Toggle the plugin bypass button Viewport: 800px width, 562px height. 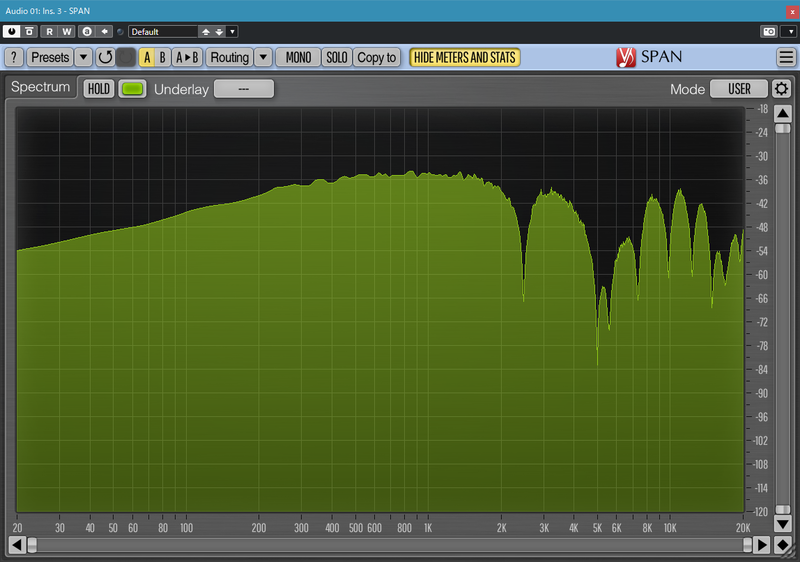pos(29,32)
